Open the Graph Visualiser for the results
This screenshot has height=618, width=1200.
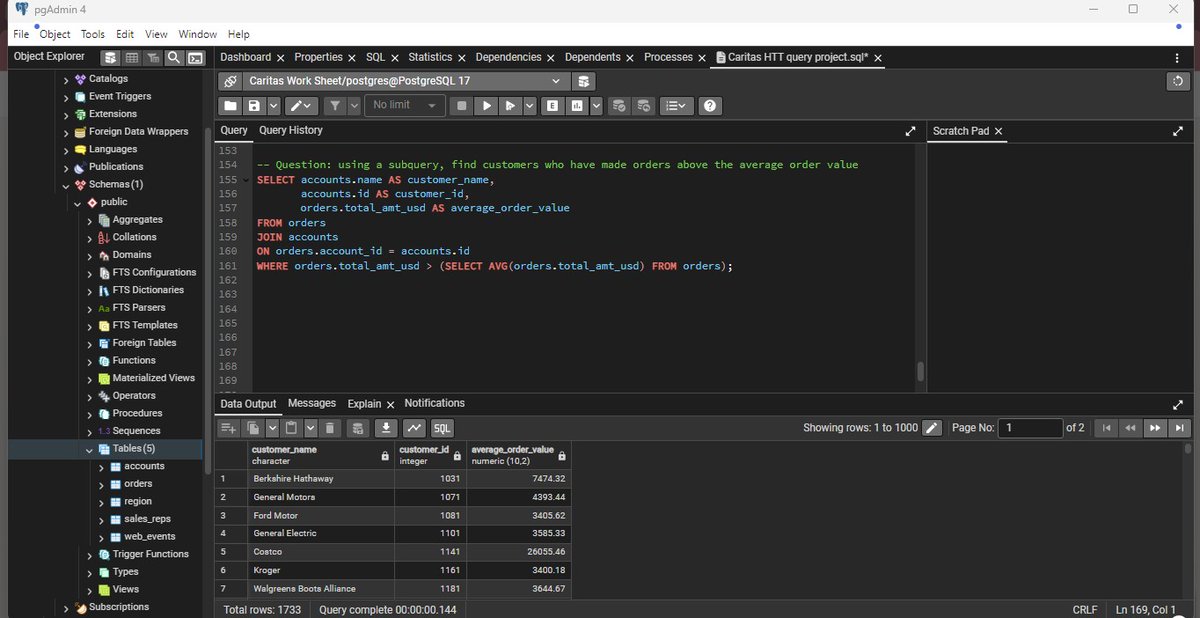[413, 429]
